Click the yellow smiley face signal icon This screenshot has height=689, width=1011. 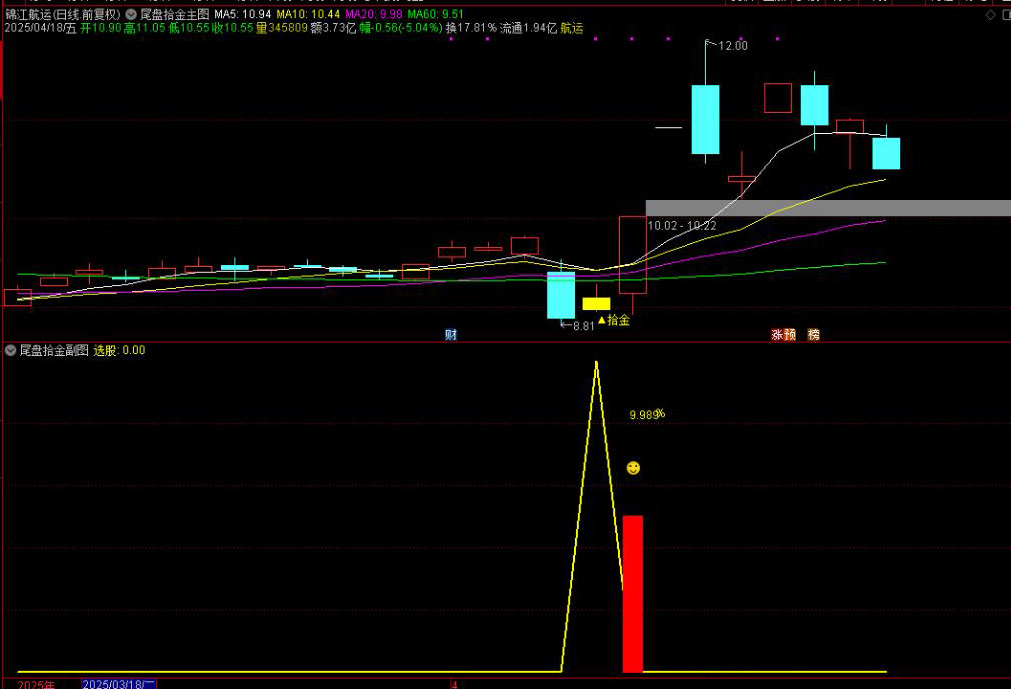(x=633, y=468)
